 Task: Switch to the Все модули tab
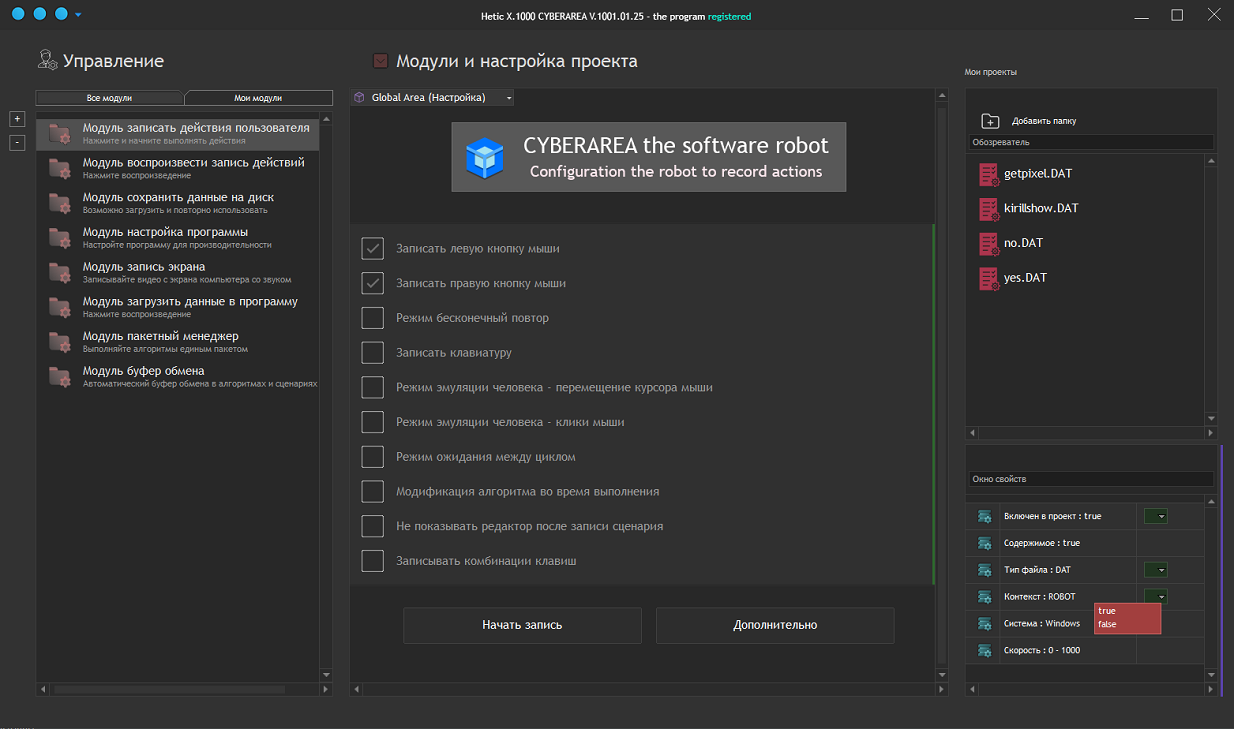(x=110, y=98)
